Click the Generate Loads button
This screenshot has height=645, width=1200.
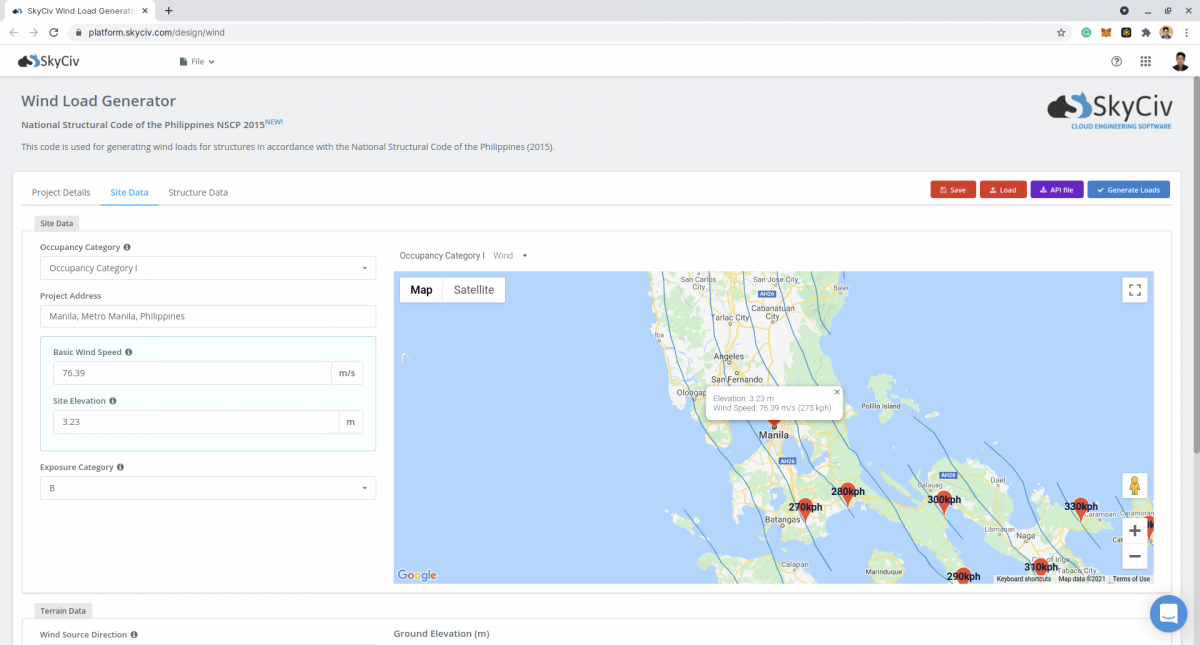(x=1128, y=190)
